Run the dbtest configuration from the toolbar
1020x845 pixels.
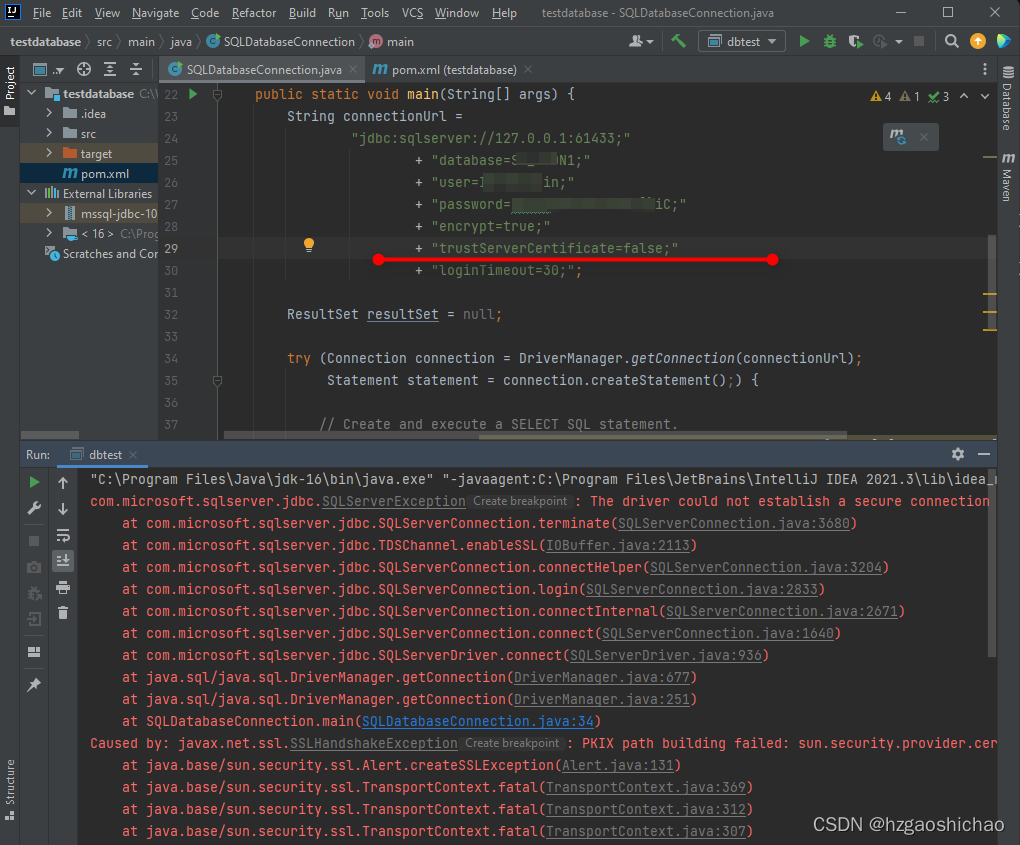tap(804, 42)
